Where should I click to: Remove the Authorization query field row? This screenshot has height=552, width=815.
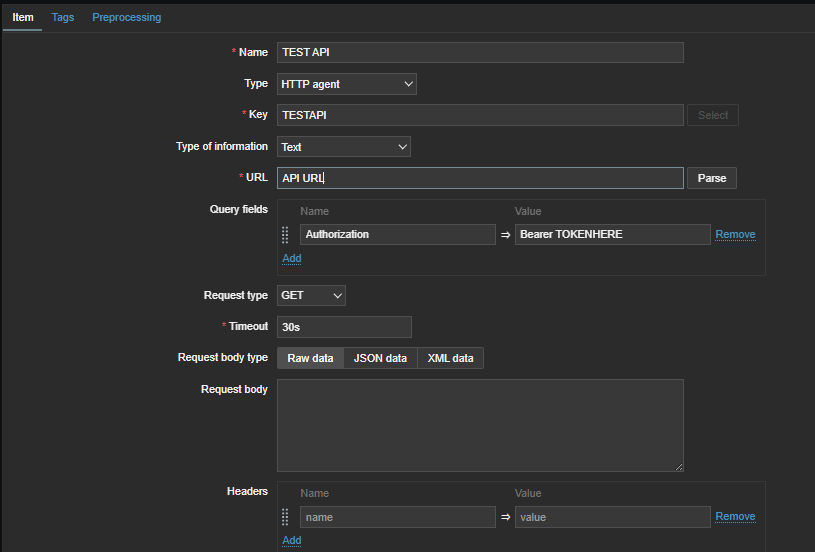click(735, 235)
